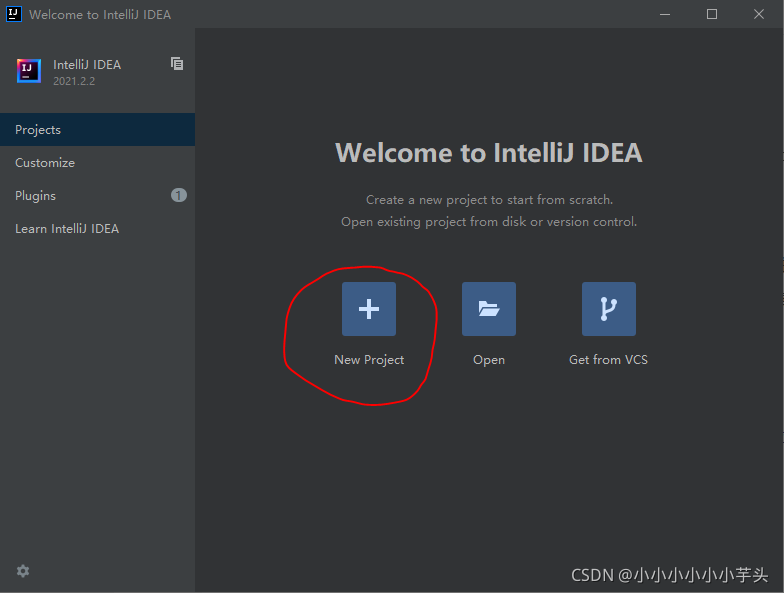Minimize the Welcome window

point(665,14)
